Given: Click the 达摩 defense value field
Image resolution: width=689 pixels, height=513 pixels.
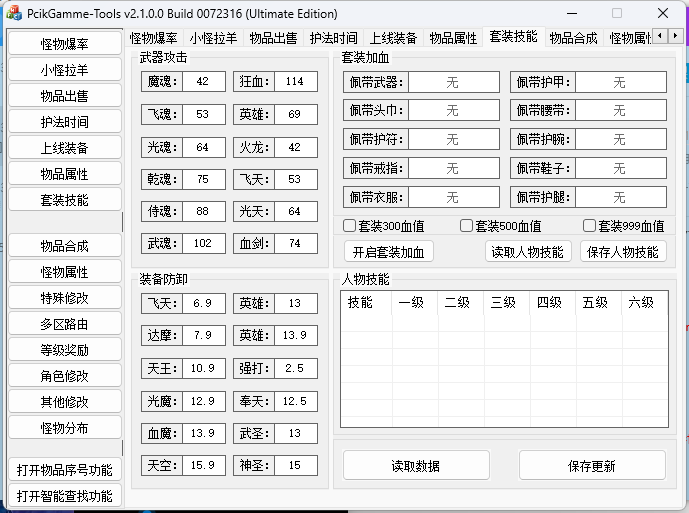Looking at the screenshot, I should click(203, 335).
